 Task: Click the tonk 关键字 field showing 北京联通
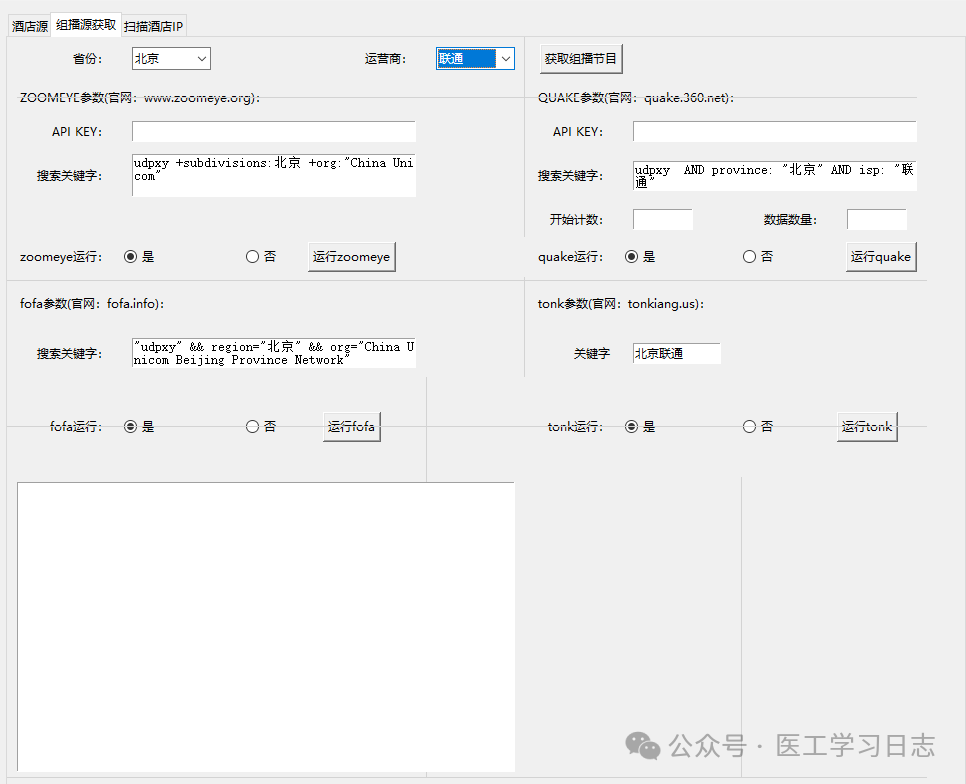coord(676,353)
